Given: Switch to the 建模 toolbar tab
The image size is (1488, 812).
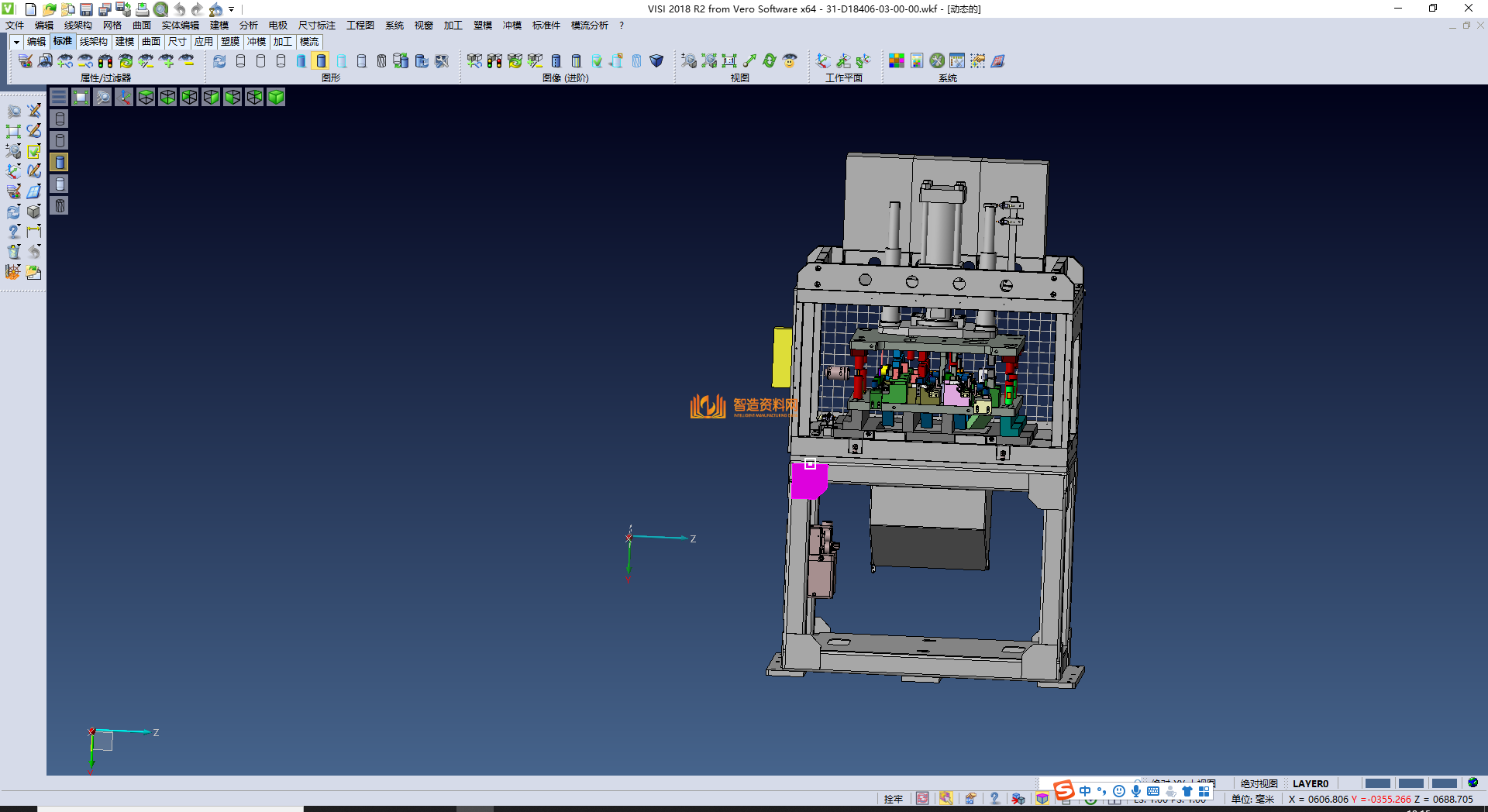Looking at the screenshot, I should point(125,42).
